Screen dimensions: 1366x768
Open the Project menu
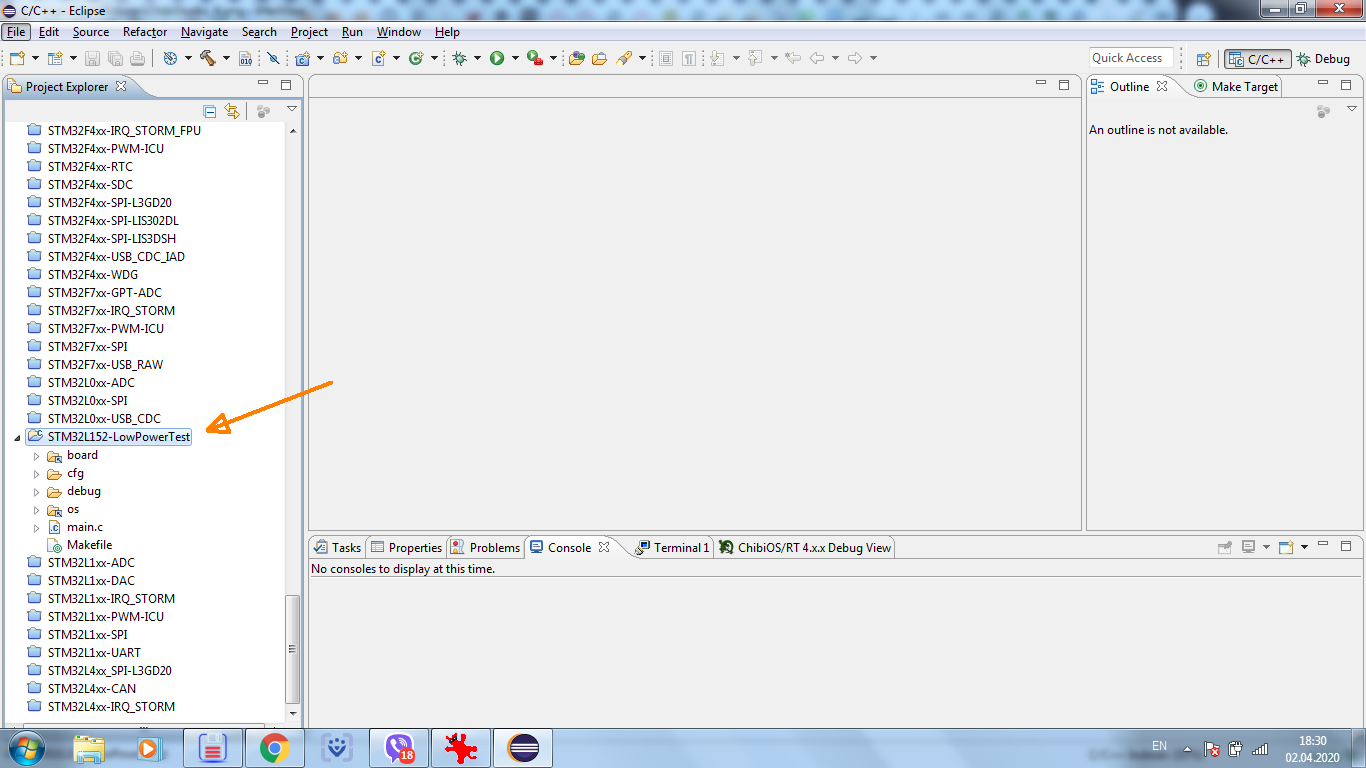(x=309, y=32)
